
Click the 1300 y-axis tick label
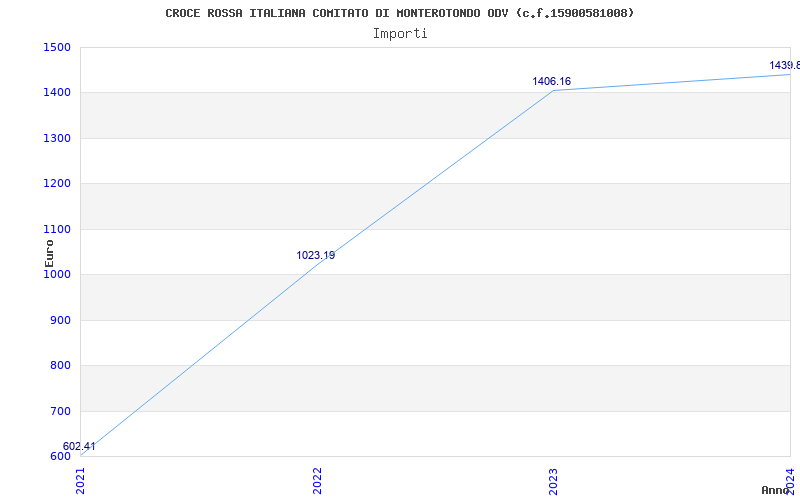(x=57, y=138)
